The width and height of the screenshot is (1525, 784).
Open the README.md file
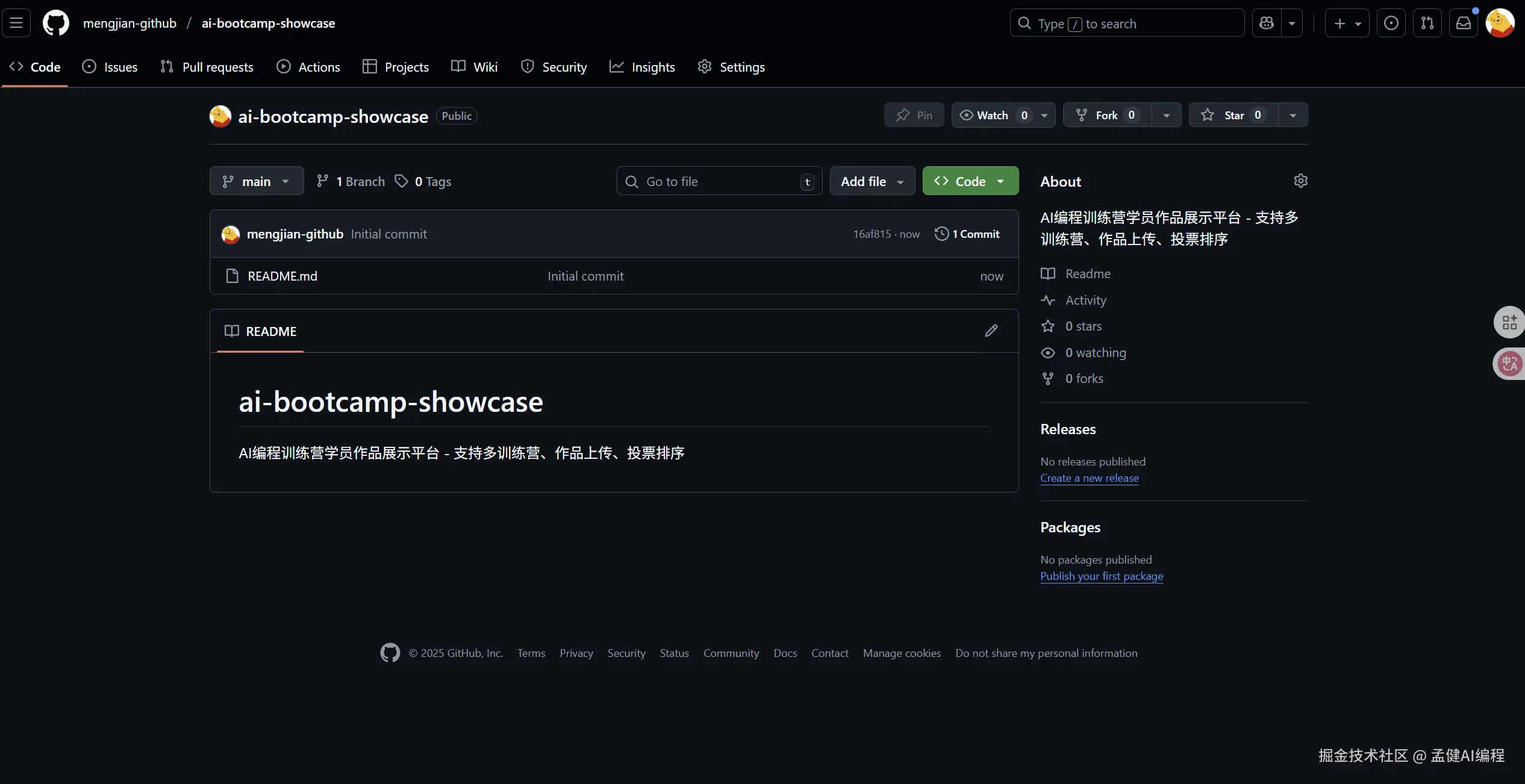pos(282,276)
